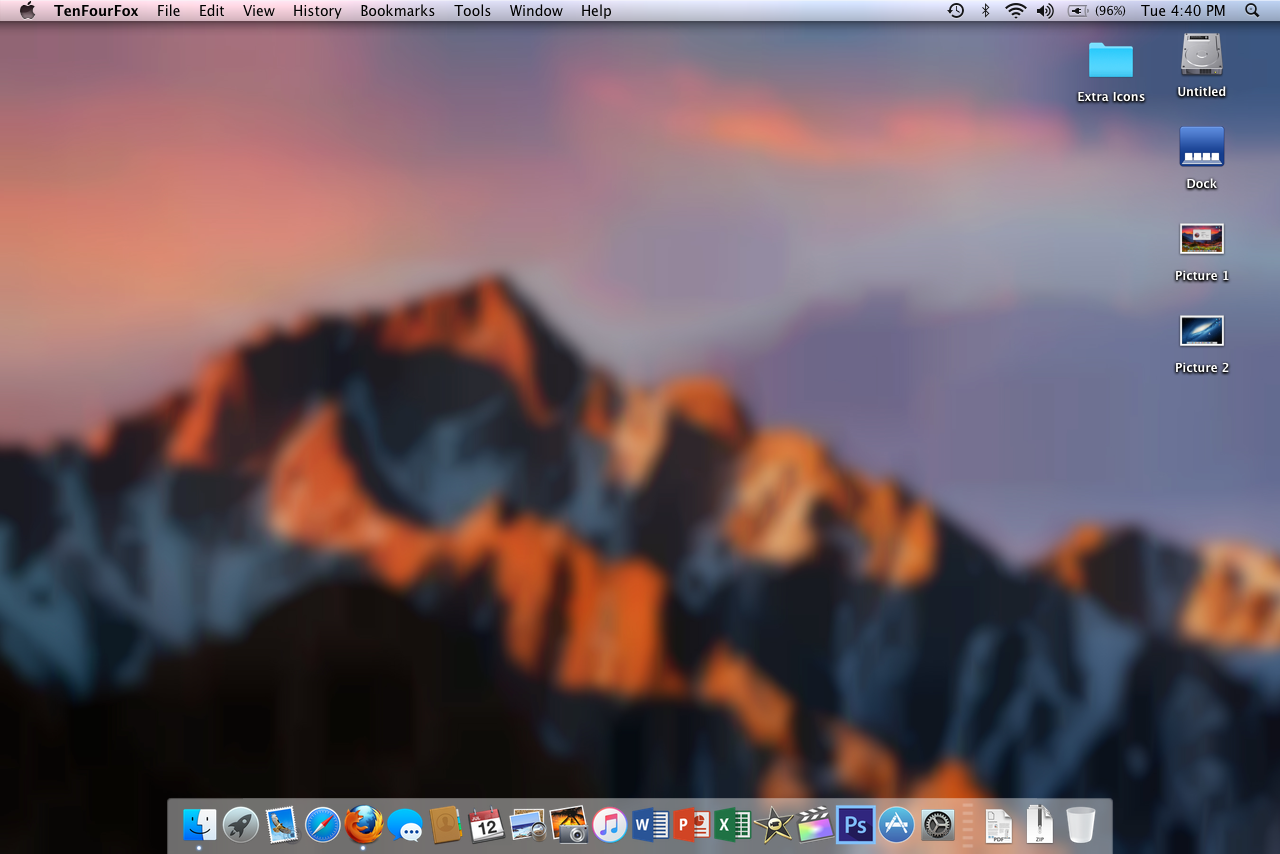Open App Store icon in Dock
Viewport: 1280px width, 854px height.
897,825
